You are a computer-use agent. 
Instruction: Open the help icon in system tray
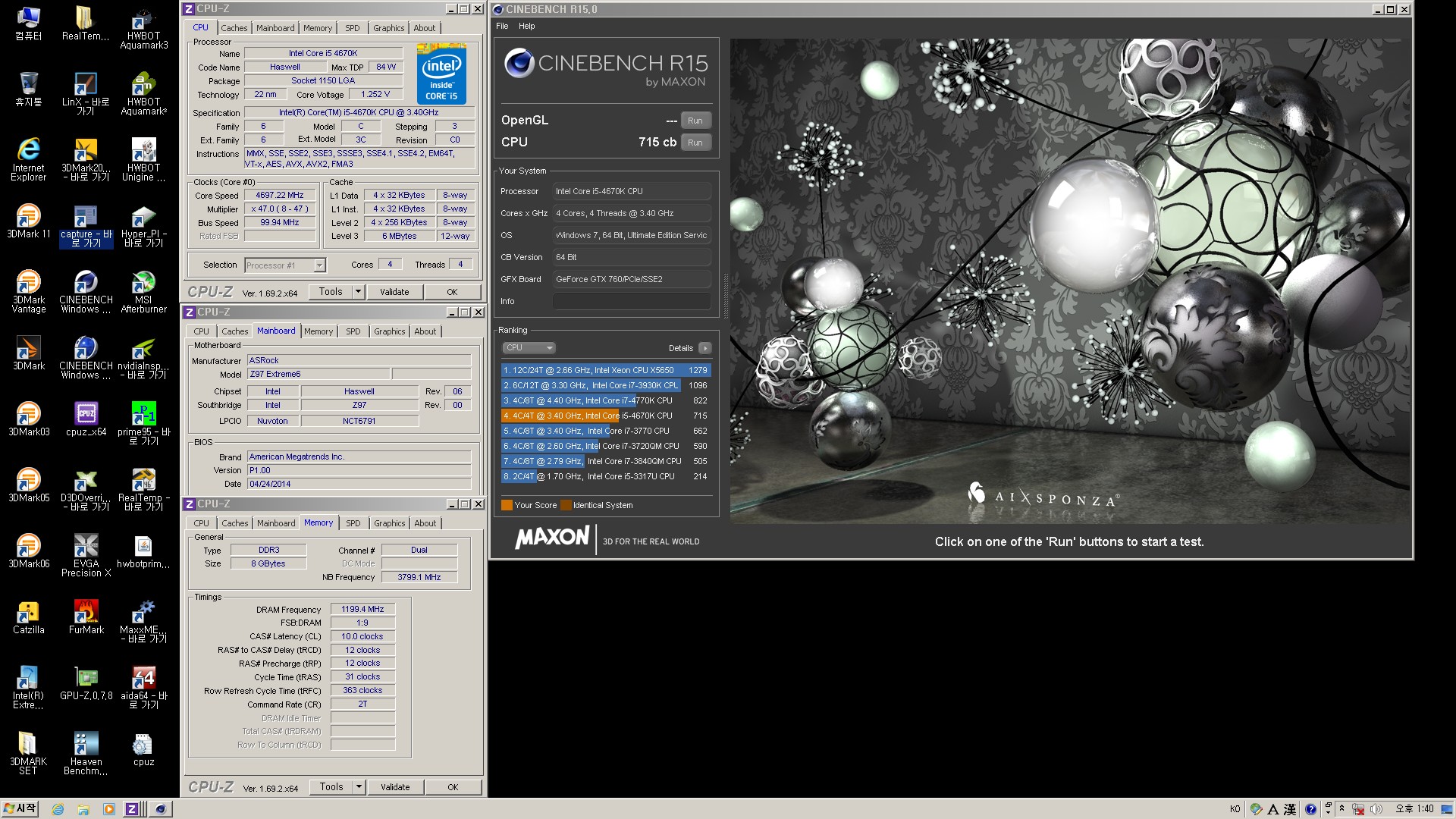[1310, 809]
